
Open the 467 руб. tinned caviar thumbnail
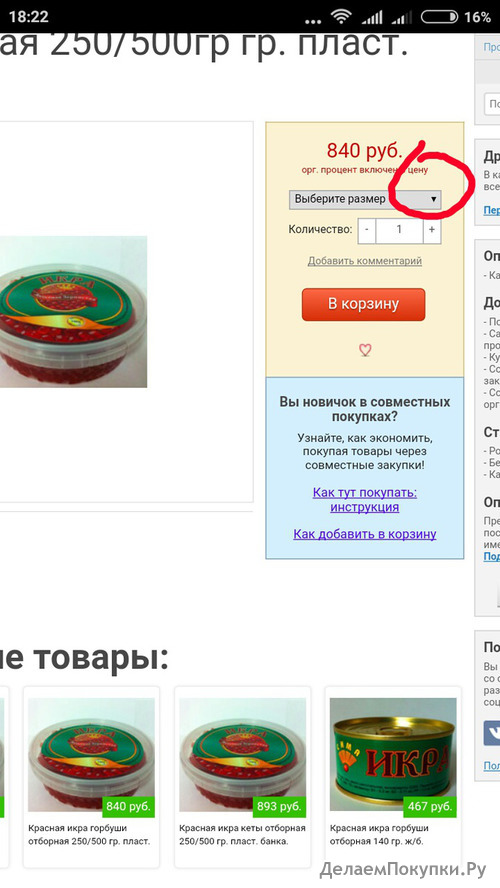[x=393, y=755]
